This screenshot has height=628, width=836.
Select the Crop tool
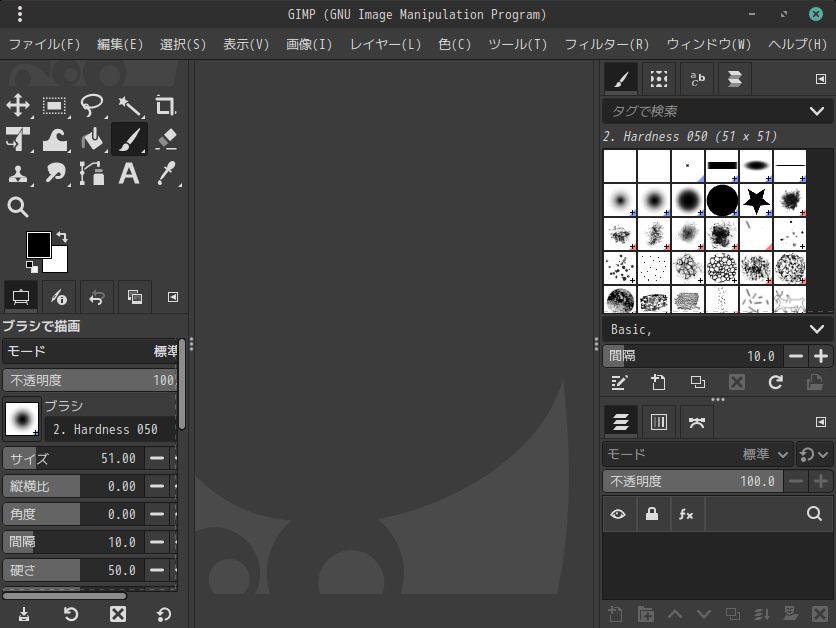(x=166, y=105)
